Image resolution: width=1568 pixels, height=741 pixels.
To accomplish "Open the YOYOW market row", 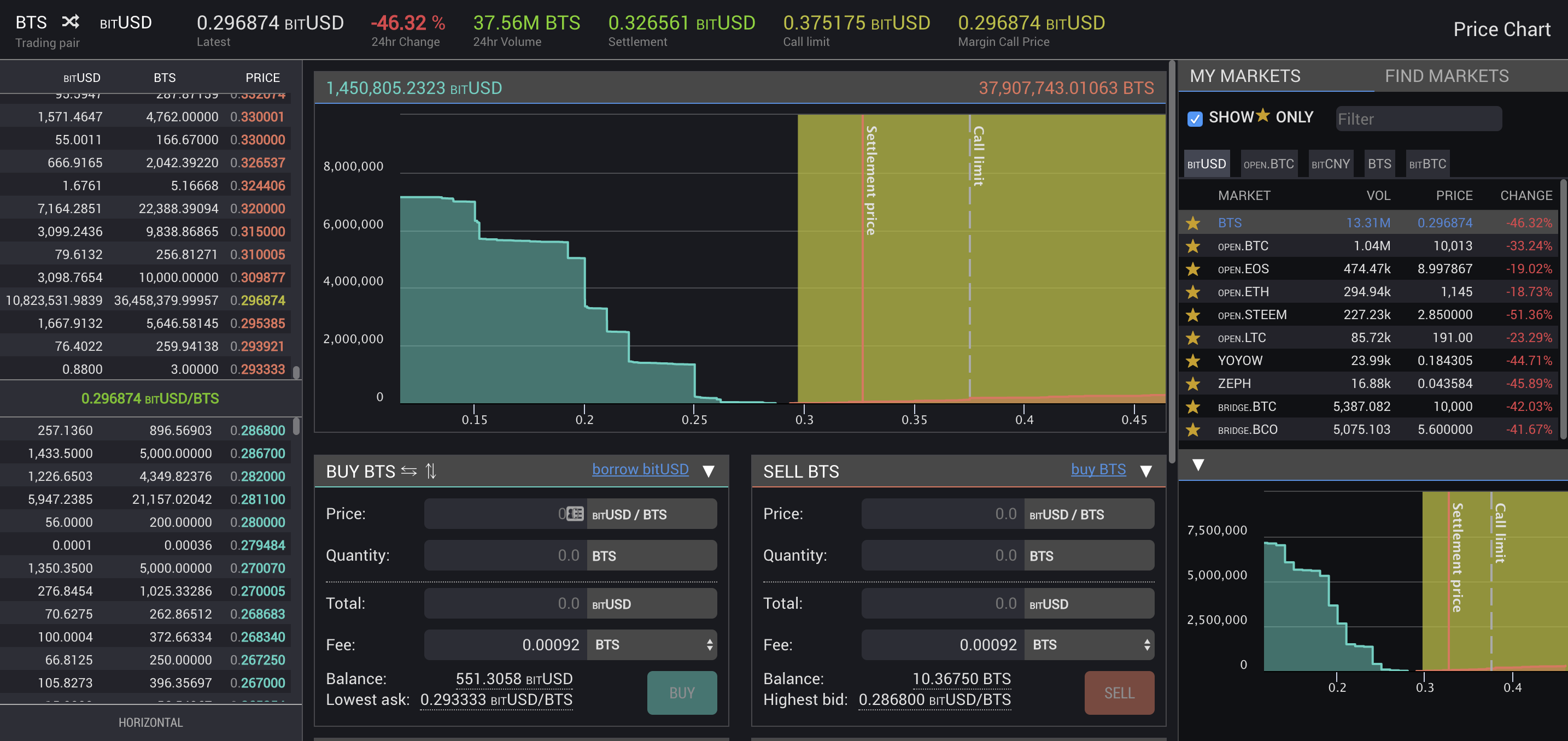I will tap(1369, 361).
